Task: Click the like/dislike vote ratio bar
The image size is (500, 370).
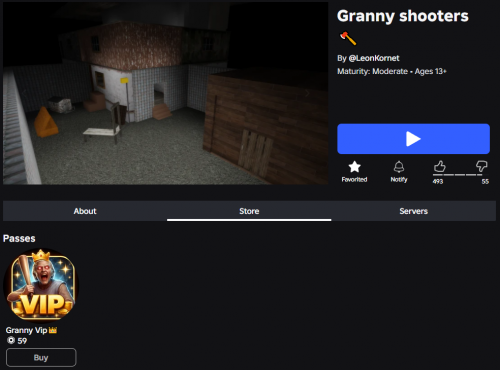Action: [457, 175]
